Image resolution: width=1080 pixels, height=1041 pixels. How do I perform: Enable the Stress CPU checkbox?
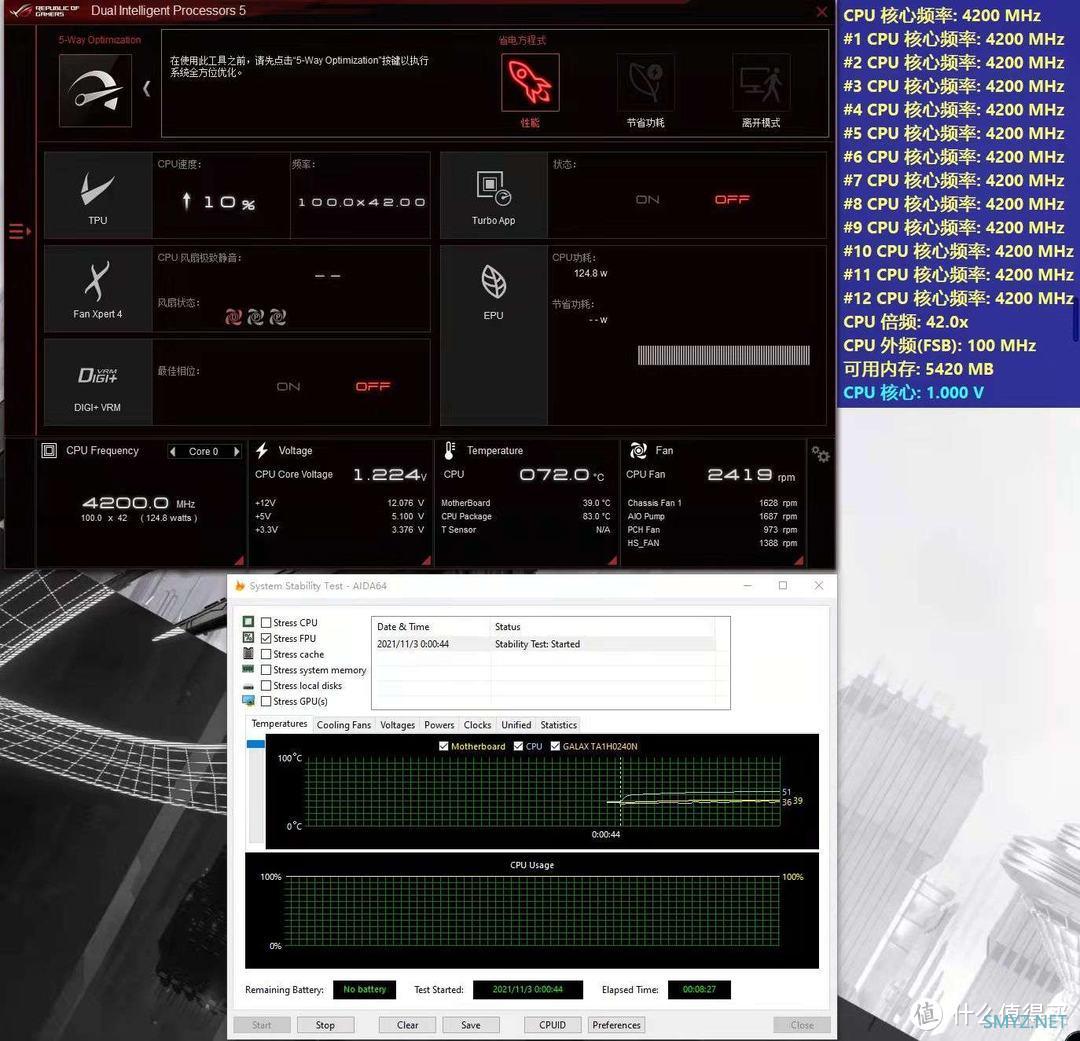coord(266,623)
